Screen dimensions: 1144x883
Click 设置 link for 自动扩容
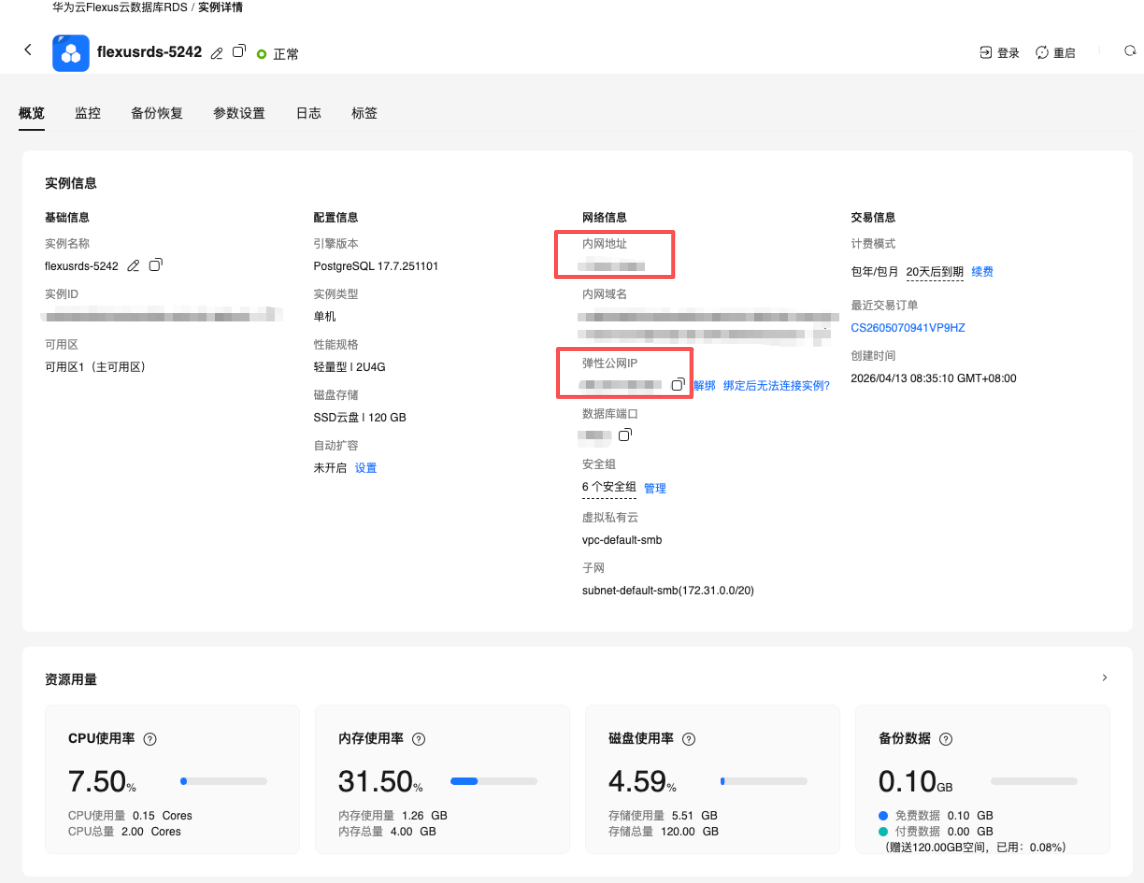click(x=366, y=468)
